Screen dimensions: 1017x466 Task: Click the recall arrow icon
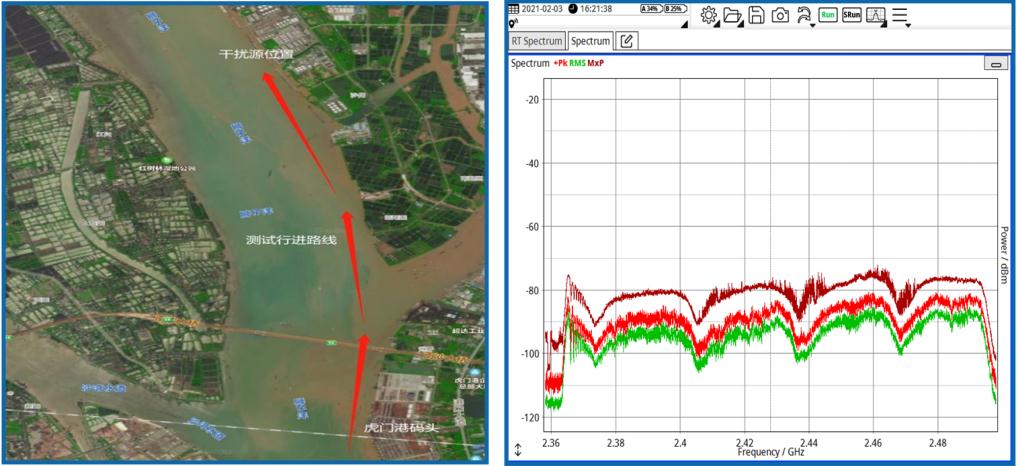803,15
